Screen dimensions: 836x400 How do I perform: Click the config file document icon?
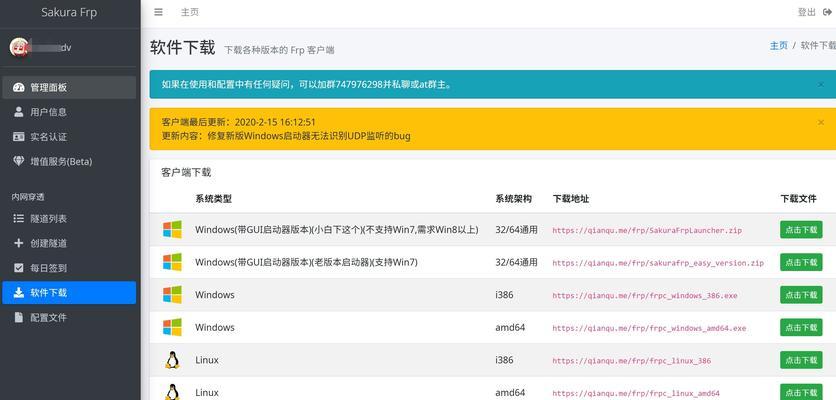coord(19,317)
